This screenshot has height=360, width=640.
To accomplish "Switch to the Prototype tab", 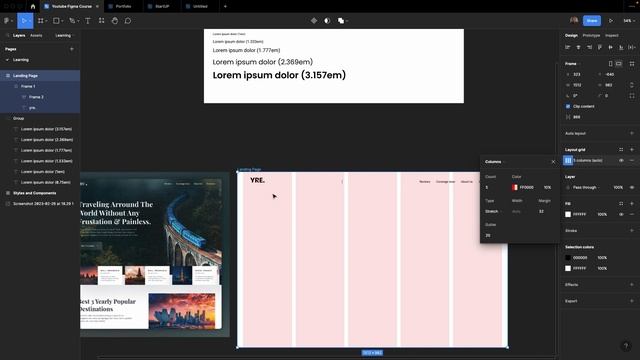I will pos(591,36).
